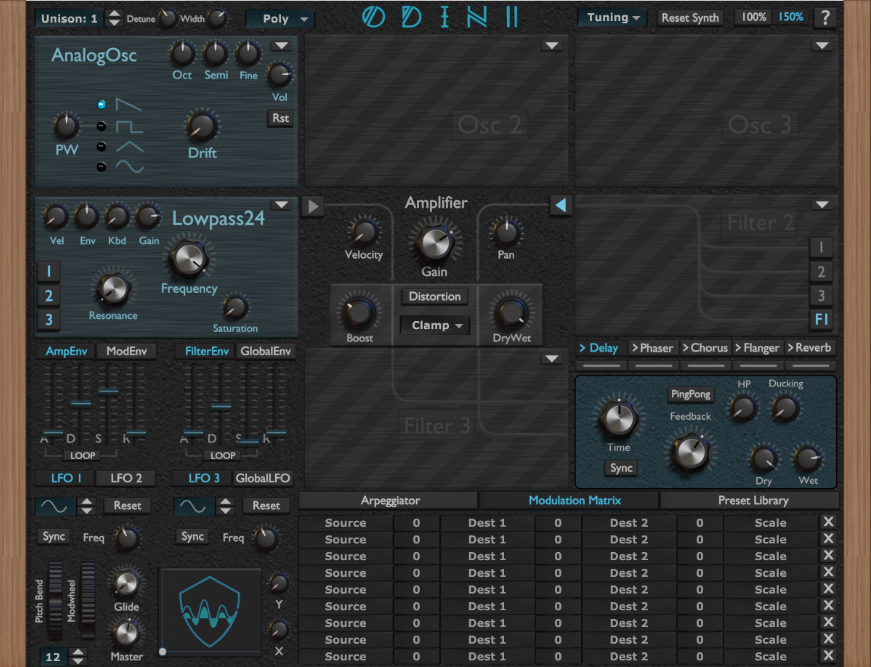Click the Semi knob of AnalogOsc

[215, 53]
